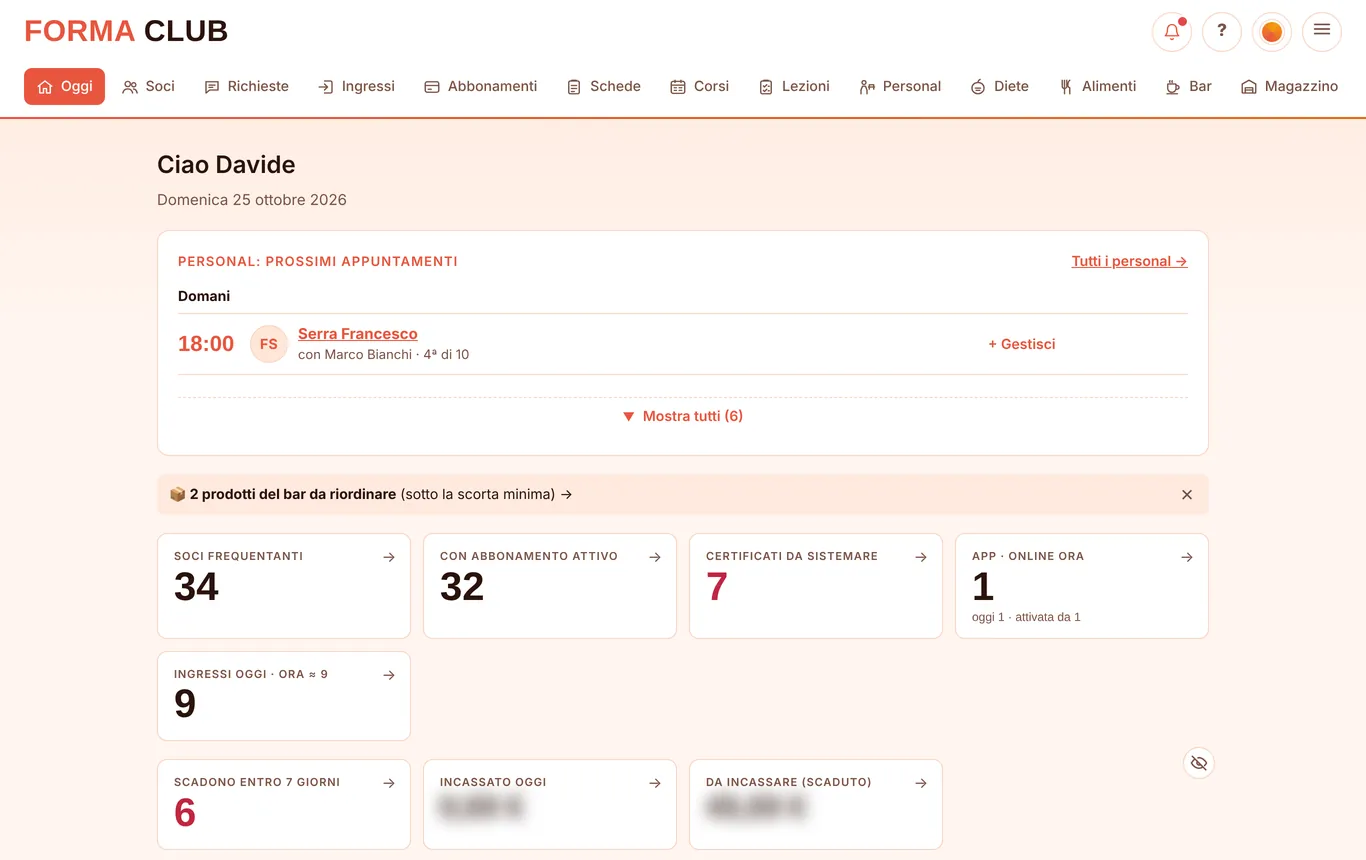The height and width of the screenshot is (860, 1366).
Task: Open the Da incassare (scaduto) card arrow
Action: pyautogui.click(x=921, y=783)
